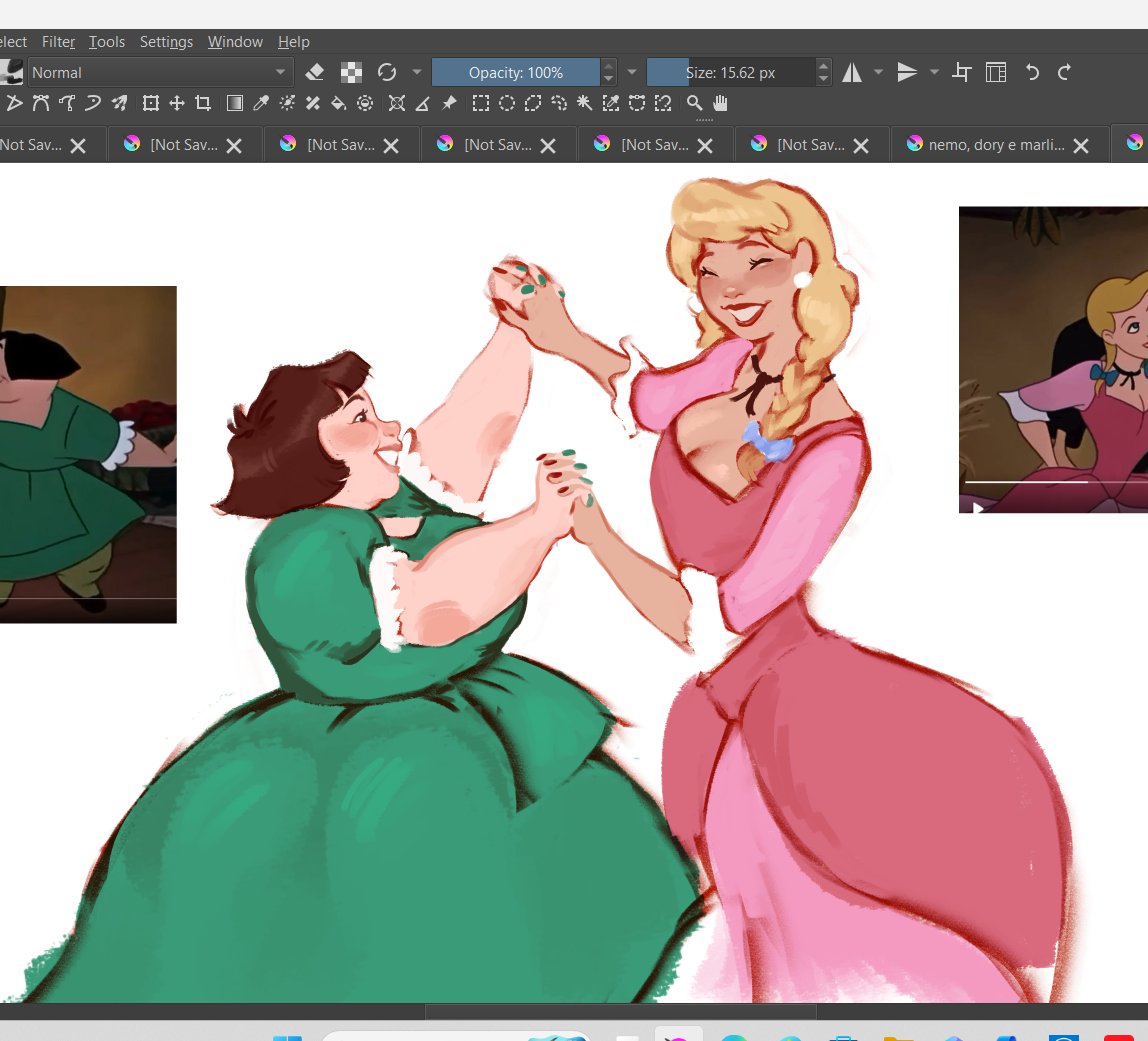Select the Multibrush tool
1148x1041 pixels.
(x=119, y=103)
